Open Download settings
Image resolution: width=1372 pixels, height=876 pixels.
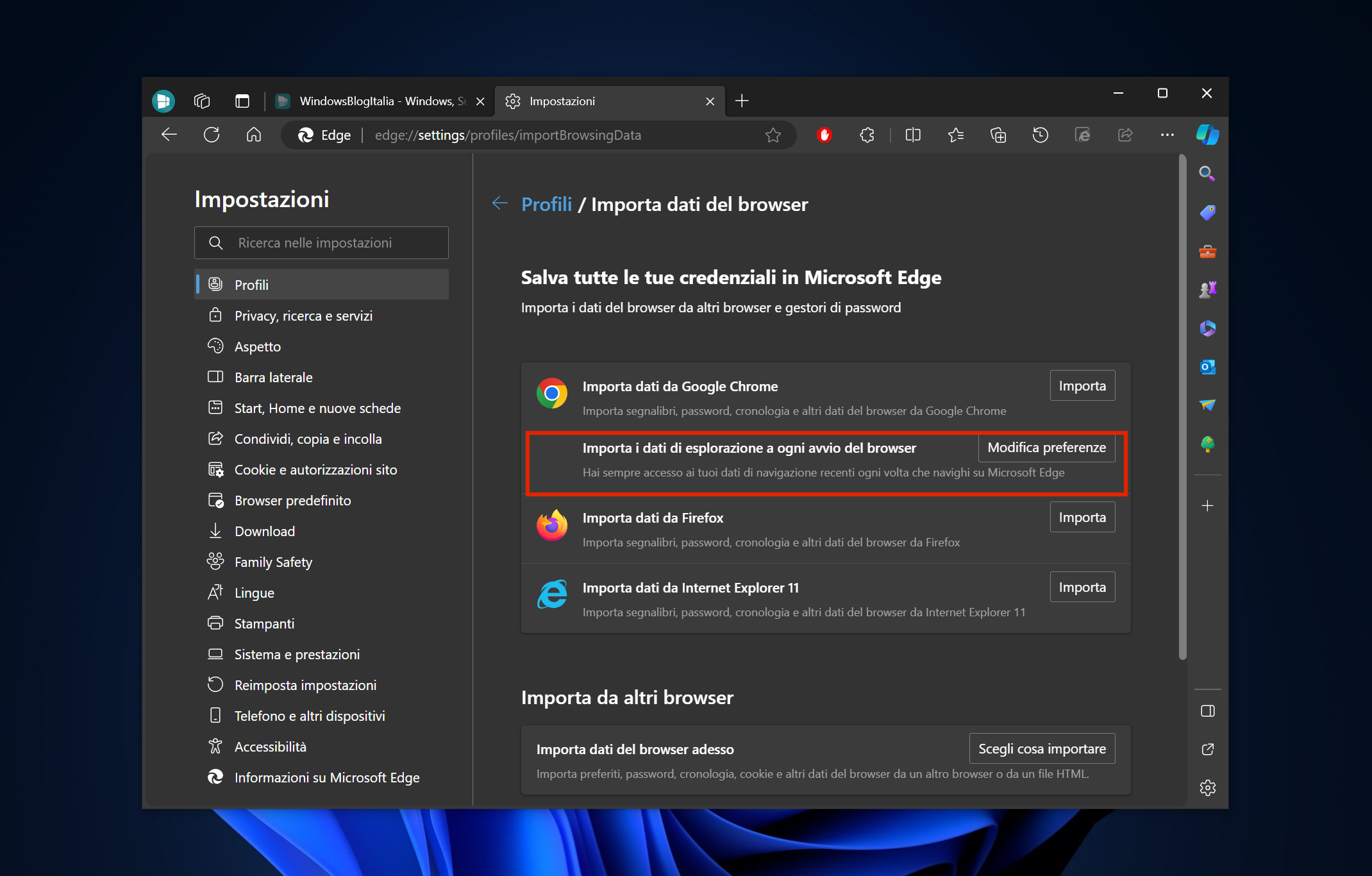tap(321, 531)
